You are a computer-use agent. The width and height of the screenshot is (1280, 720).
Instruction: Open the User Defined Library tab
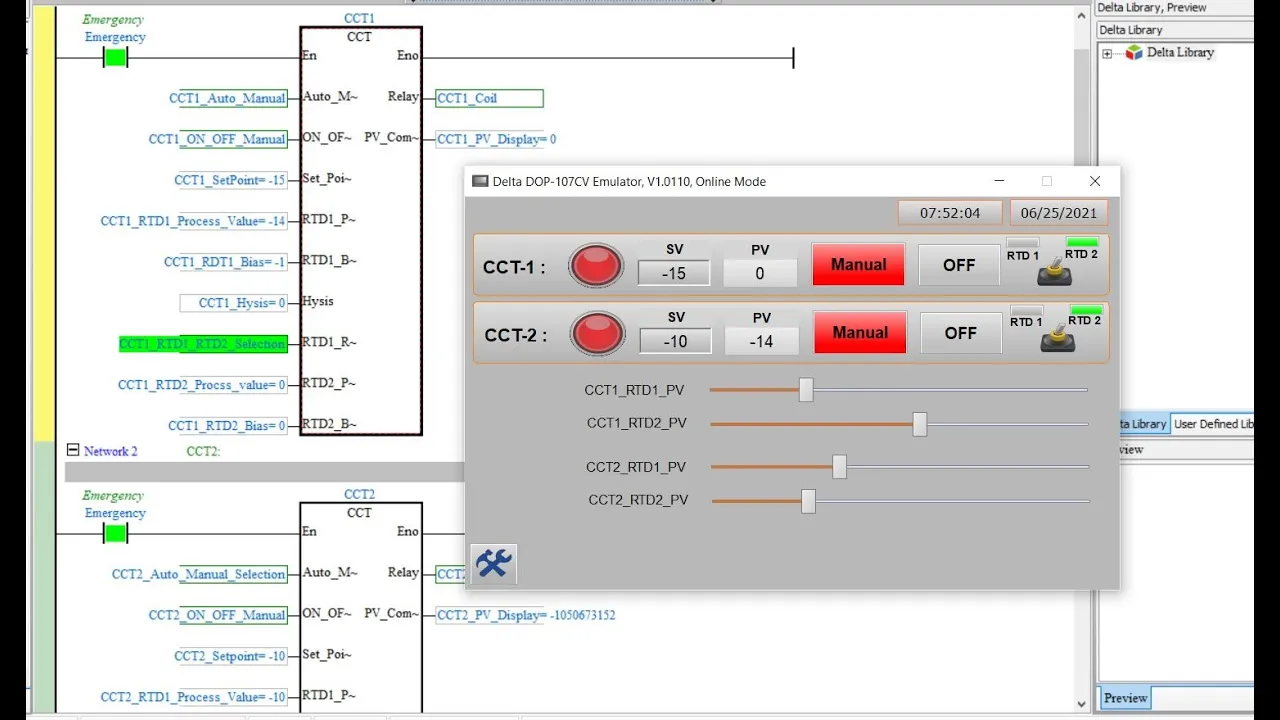tap(1213, 424)
